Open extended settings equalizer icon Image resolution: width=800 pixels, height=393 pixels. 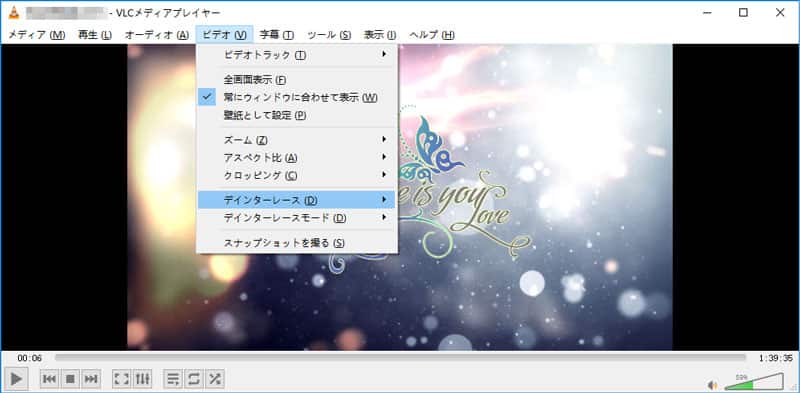click(142, 379)
